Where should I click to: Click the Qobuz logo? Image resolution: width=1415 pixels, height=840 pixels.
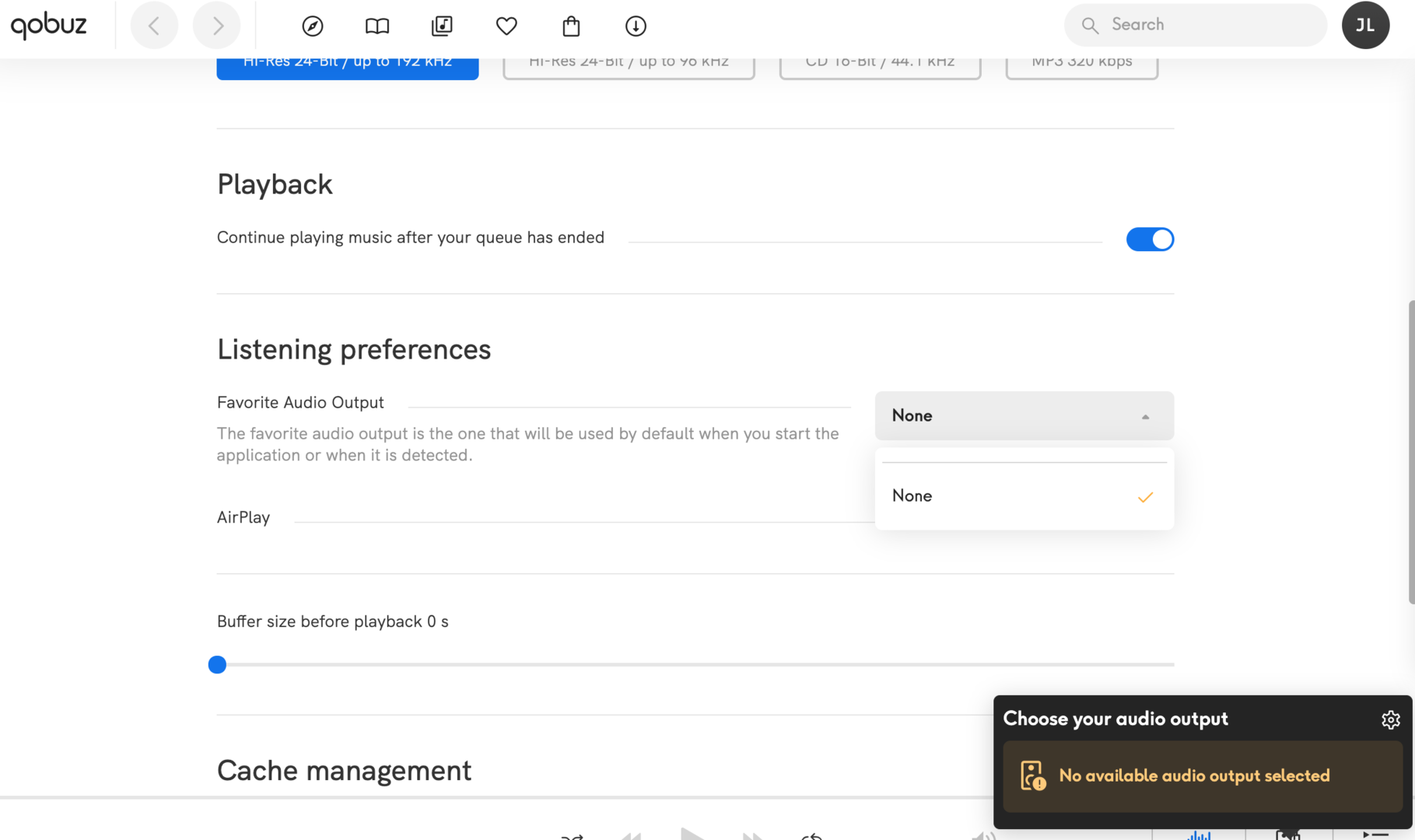48,25
